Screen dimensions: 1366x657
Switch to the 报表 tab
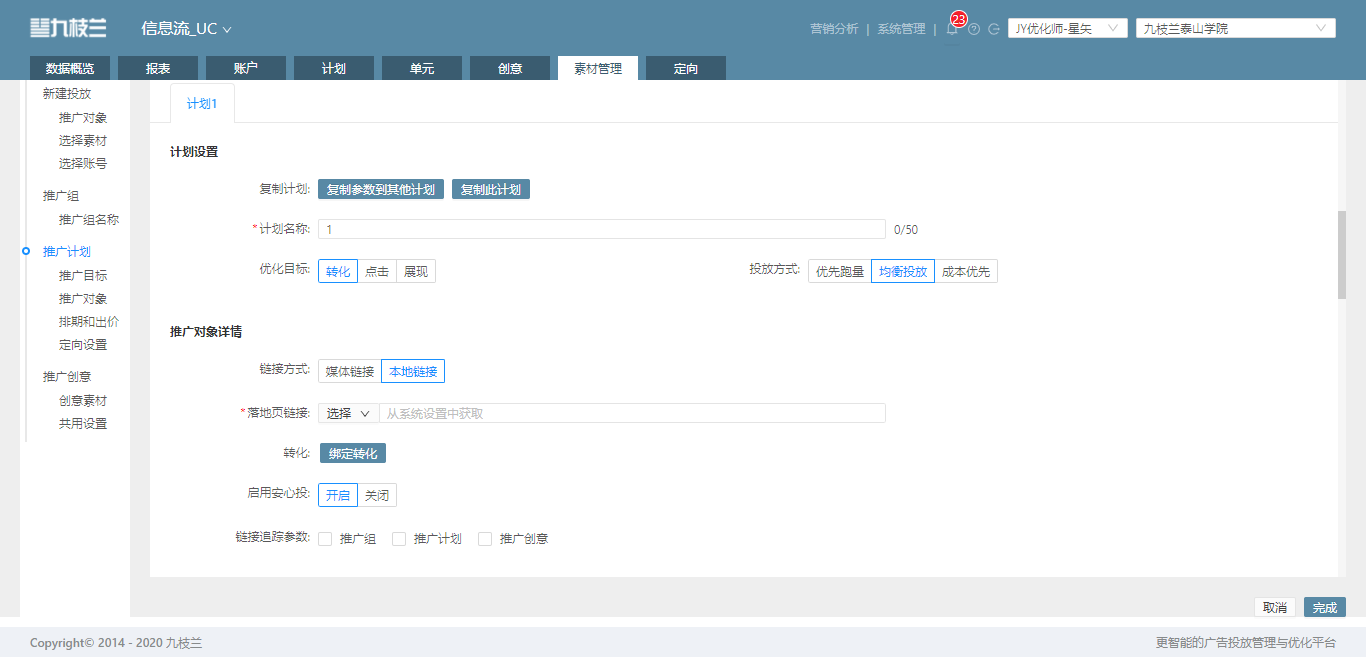(x=158, y=68)
